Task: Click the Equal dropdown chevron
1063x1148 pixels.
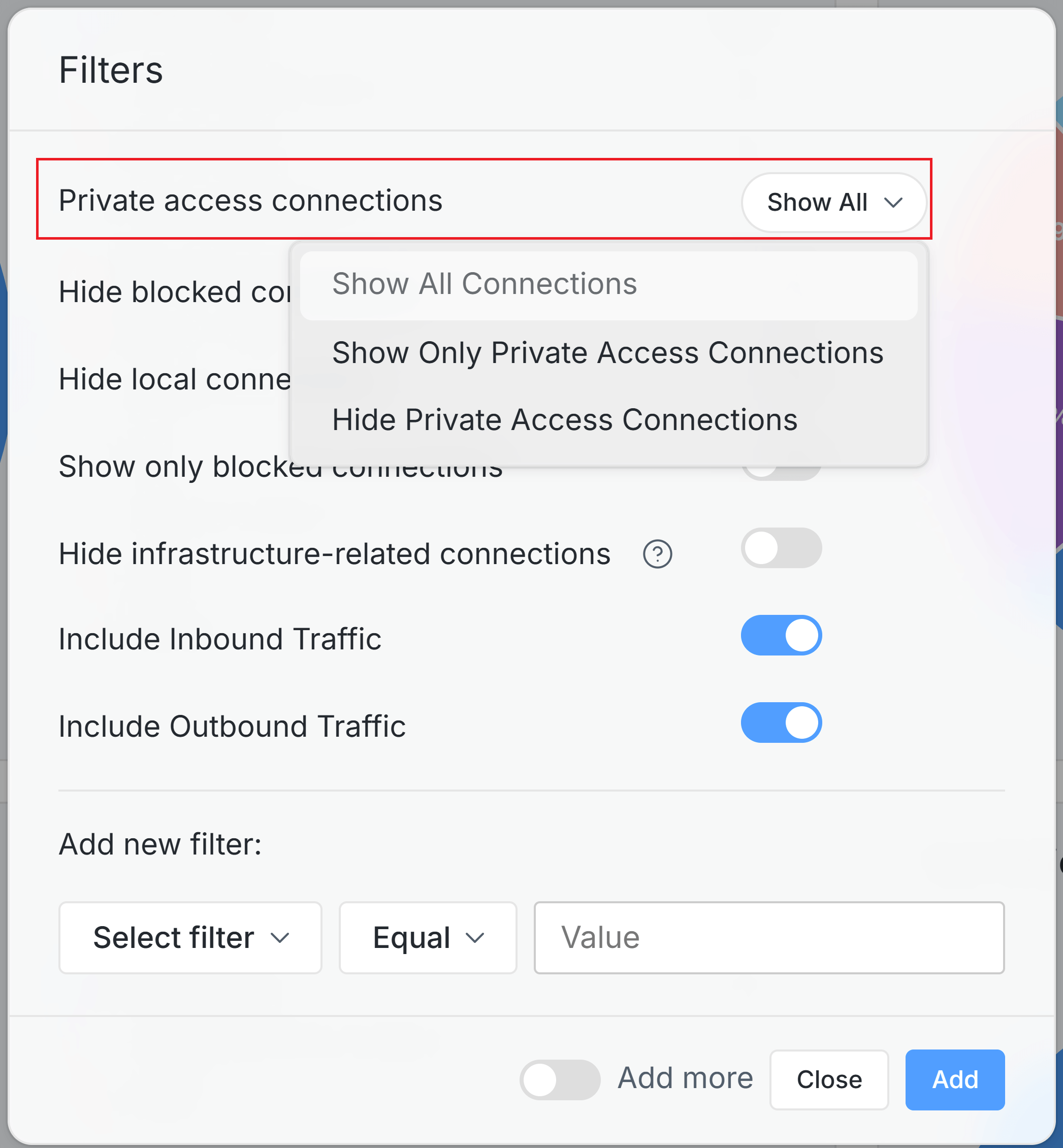Action: coord(475,937)
